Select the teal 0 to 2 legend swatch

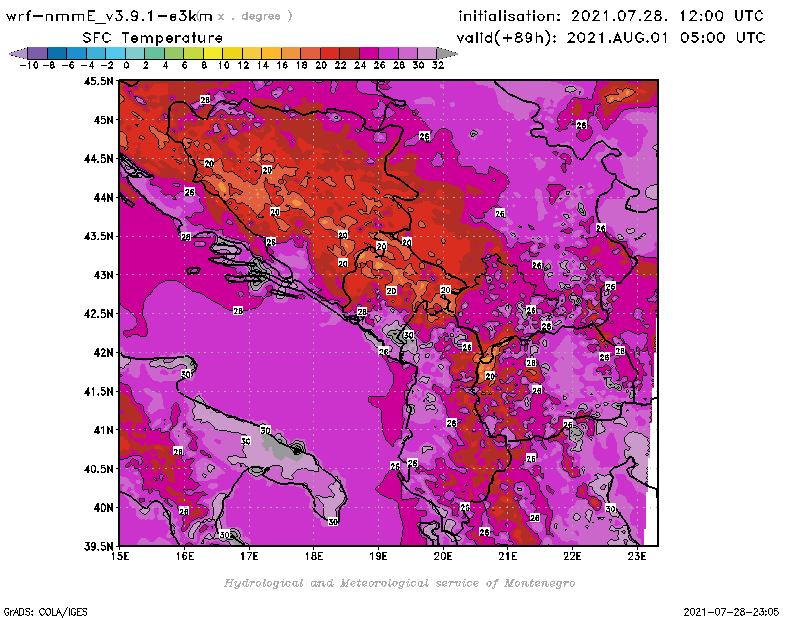coord(135,53)
